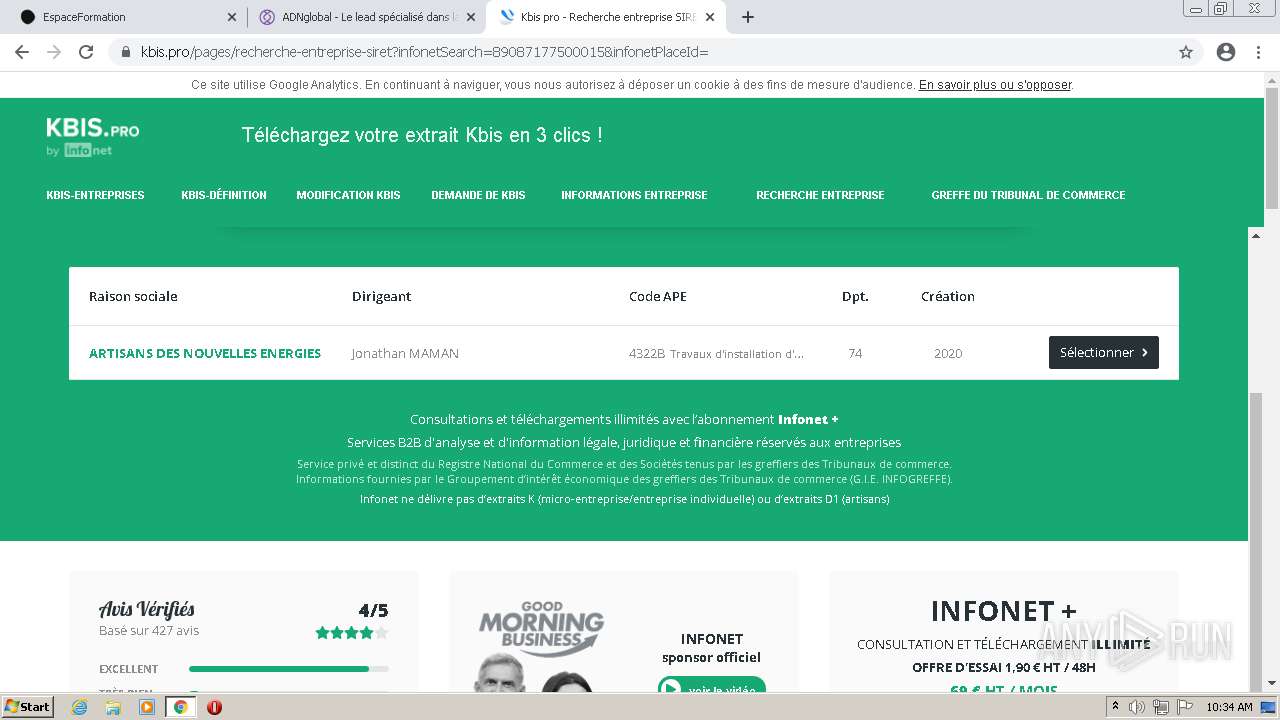
Task: Reload the page with refresh icon
Action: tap(86, 52)
